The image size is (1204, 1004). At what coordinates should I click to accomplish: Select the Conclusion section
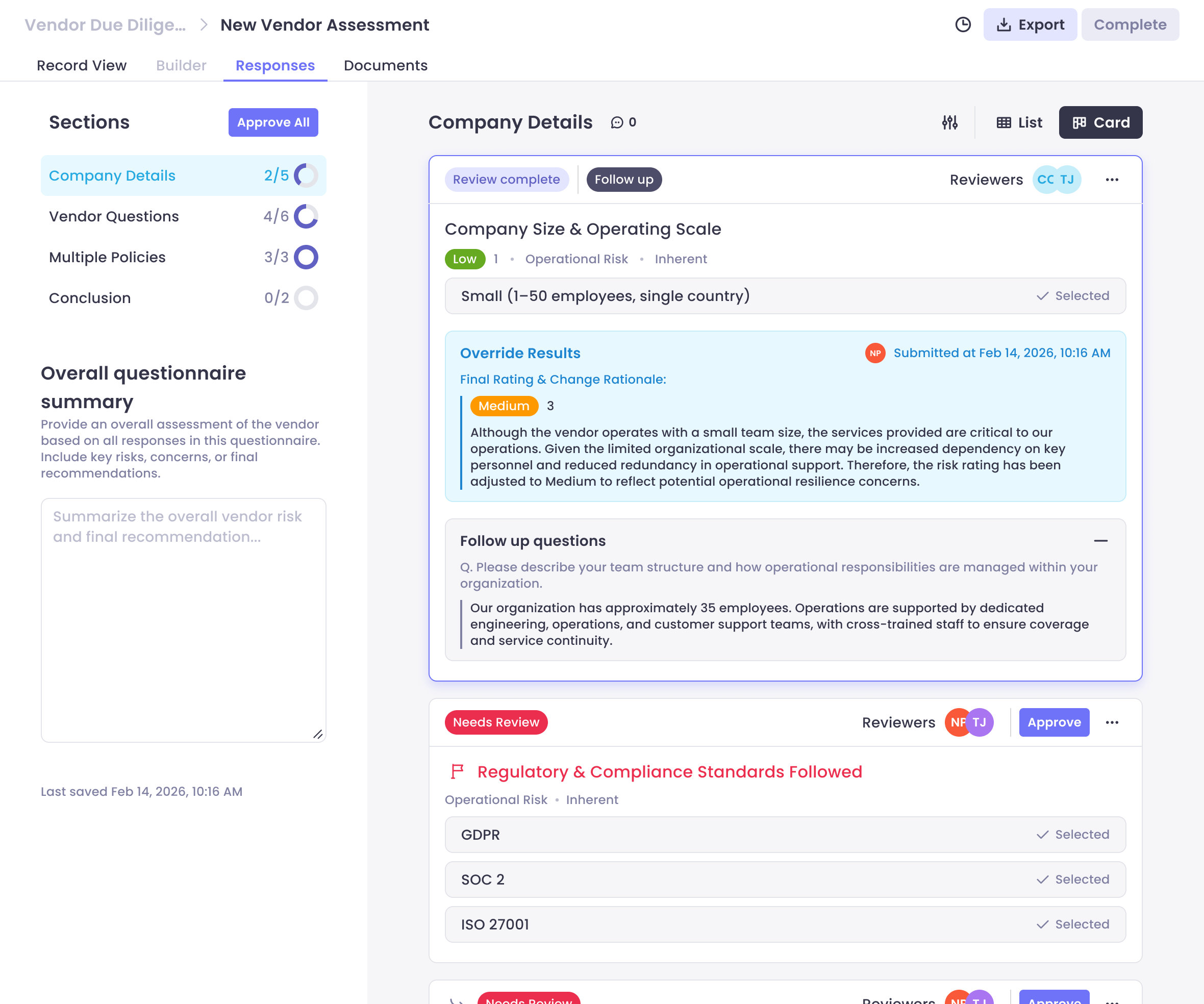click(x=184, y=297)
